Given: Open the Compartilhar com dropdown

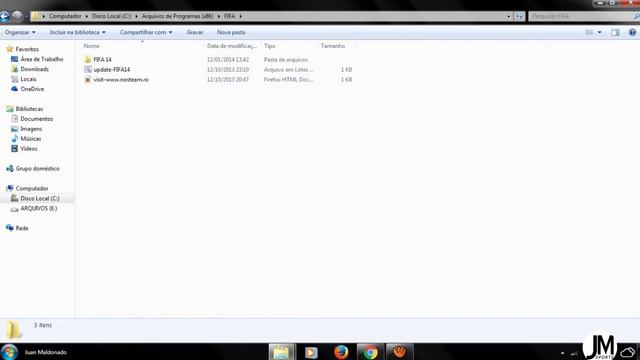Looking at the screenshot, I should (x=146, y=32).
